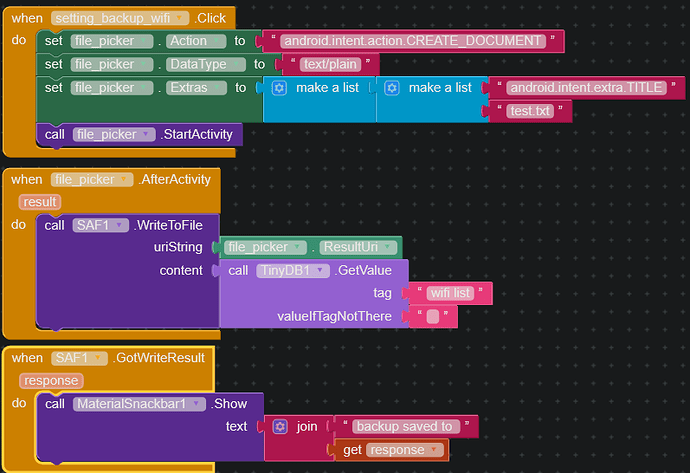Select the response parameter in the GotWriteResult event
This screenshot has width=690, height=473.
[50, 381]
